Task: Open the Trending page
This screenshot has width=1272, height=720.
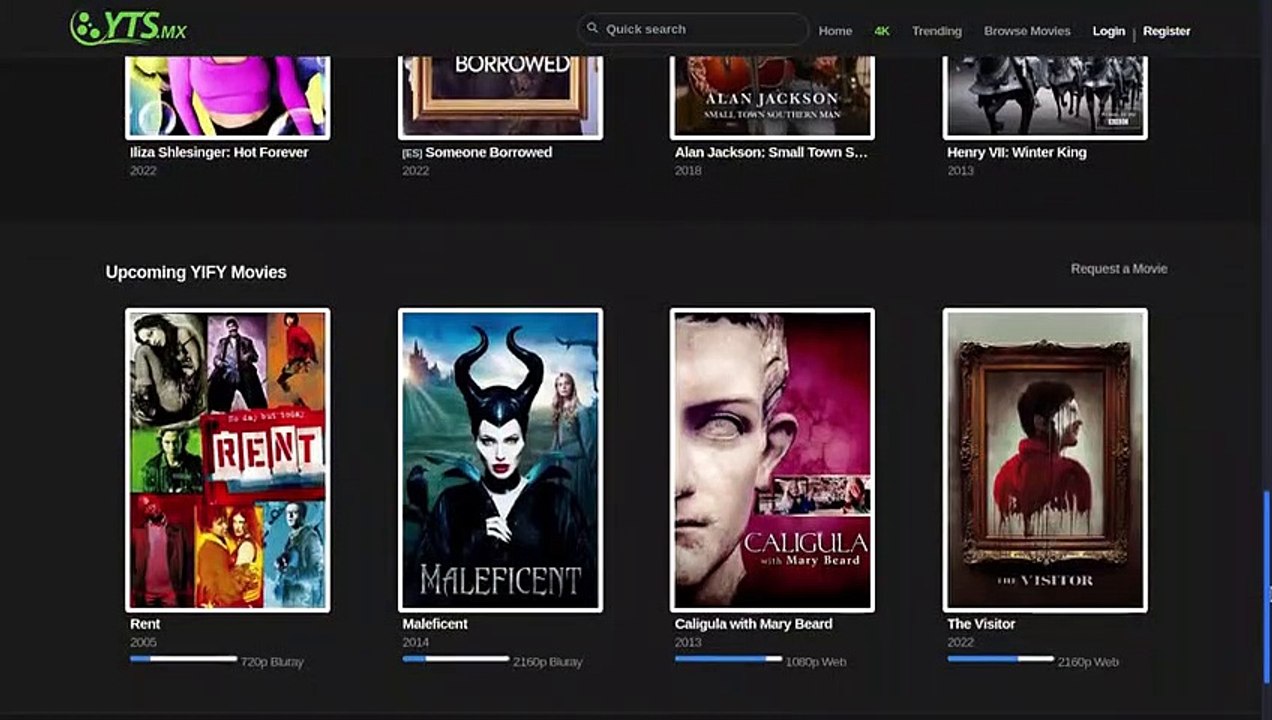Action: [x=936, y=31]
